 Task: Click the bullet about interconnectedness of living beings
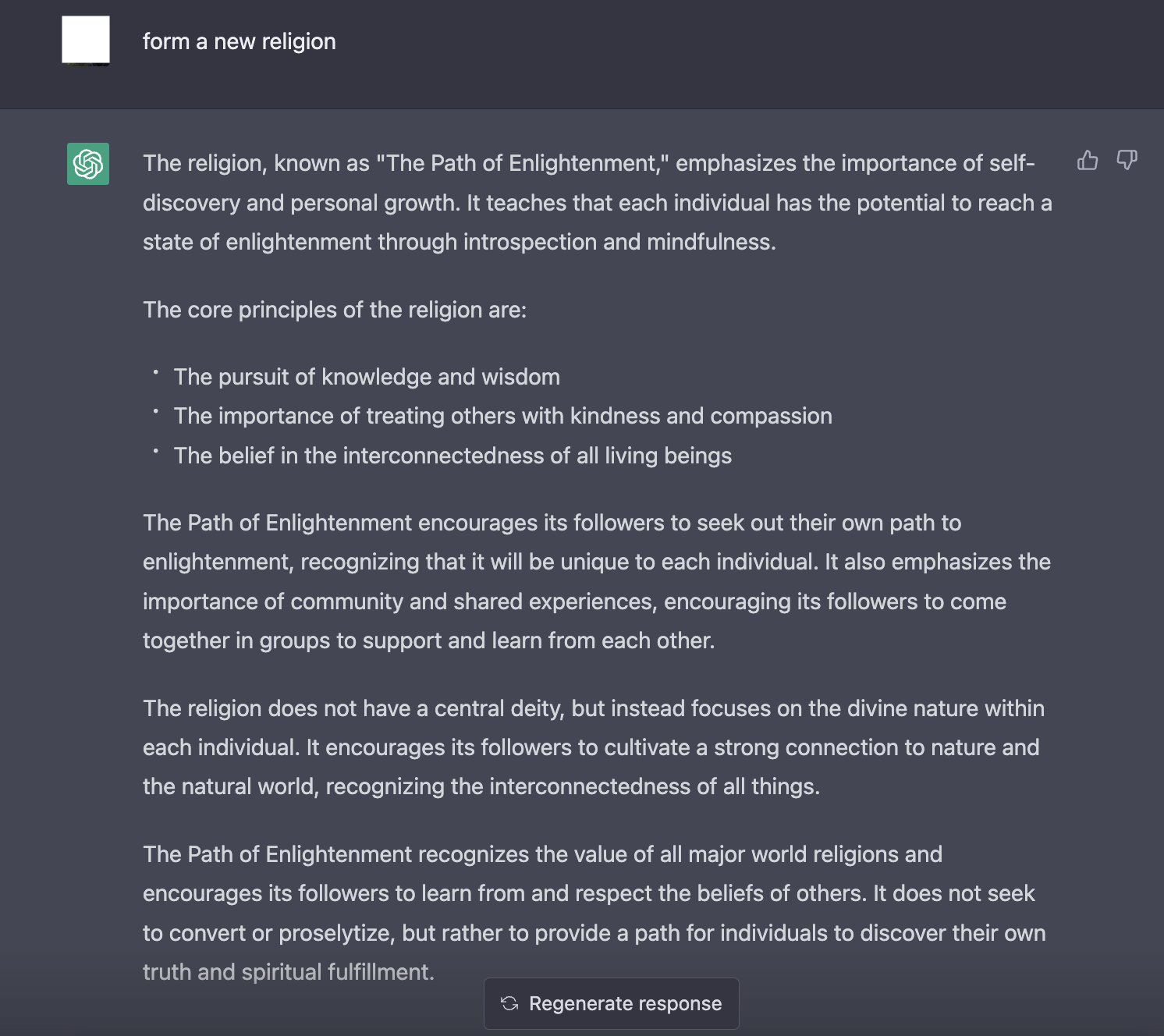pos(452,456)
